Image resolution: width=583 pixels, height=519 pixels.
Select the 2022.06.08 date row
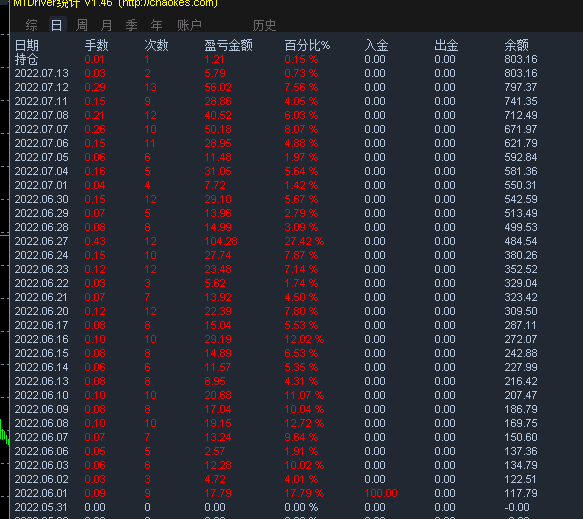(42, 423)
